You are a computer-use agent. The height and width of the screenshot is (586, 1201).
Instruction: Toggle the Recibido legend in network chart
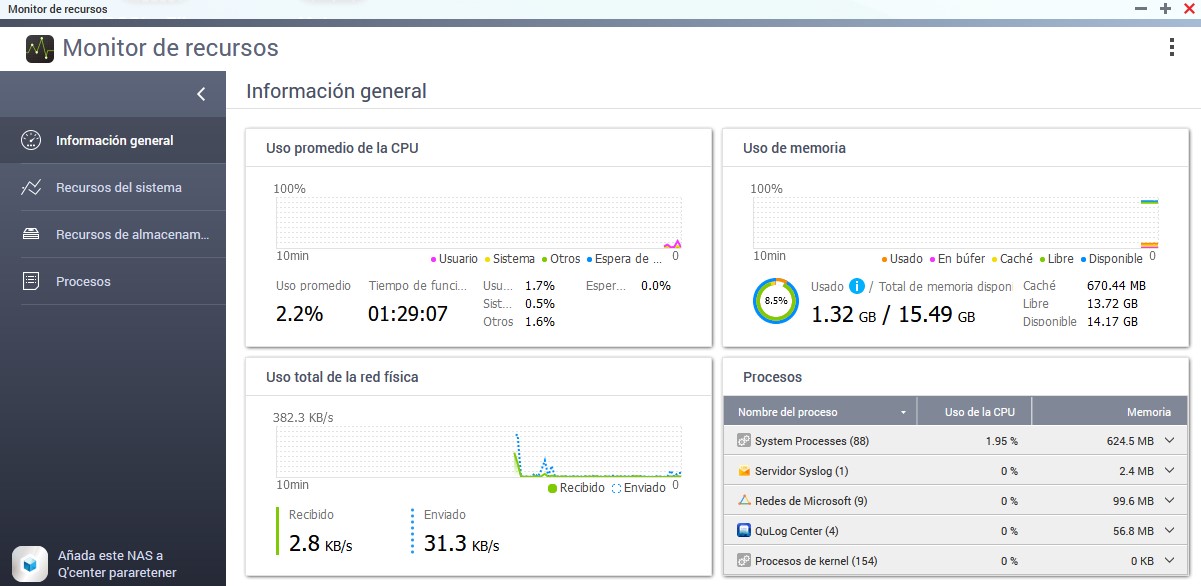576,488
